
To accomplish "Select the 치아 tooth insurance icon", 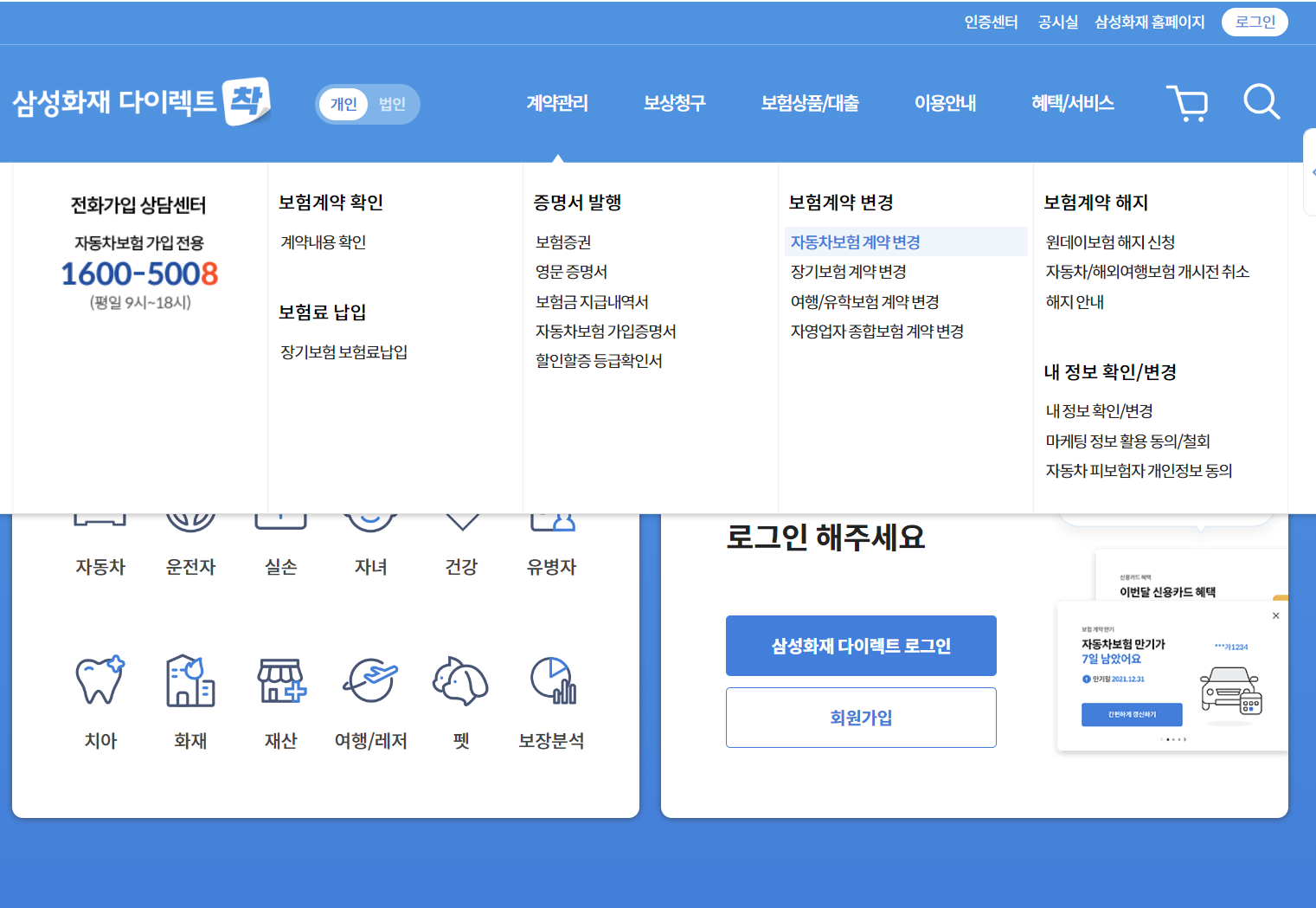I will [x=100, y=680].
